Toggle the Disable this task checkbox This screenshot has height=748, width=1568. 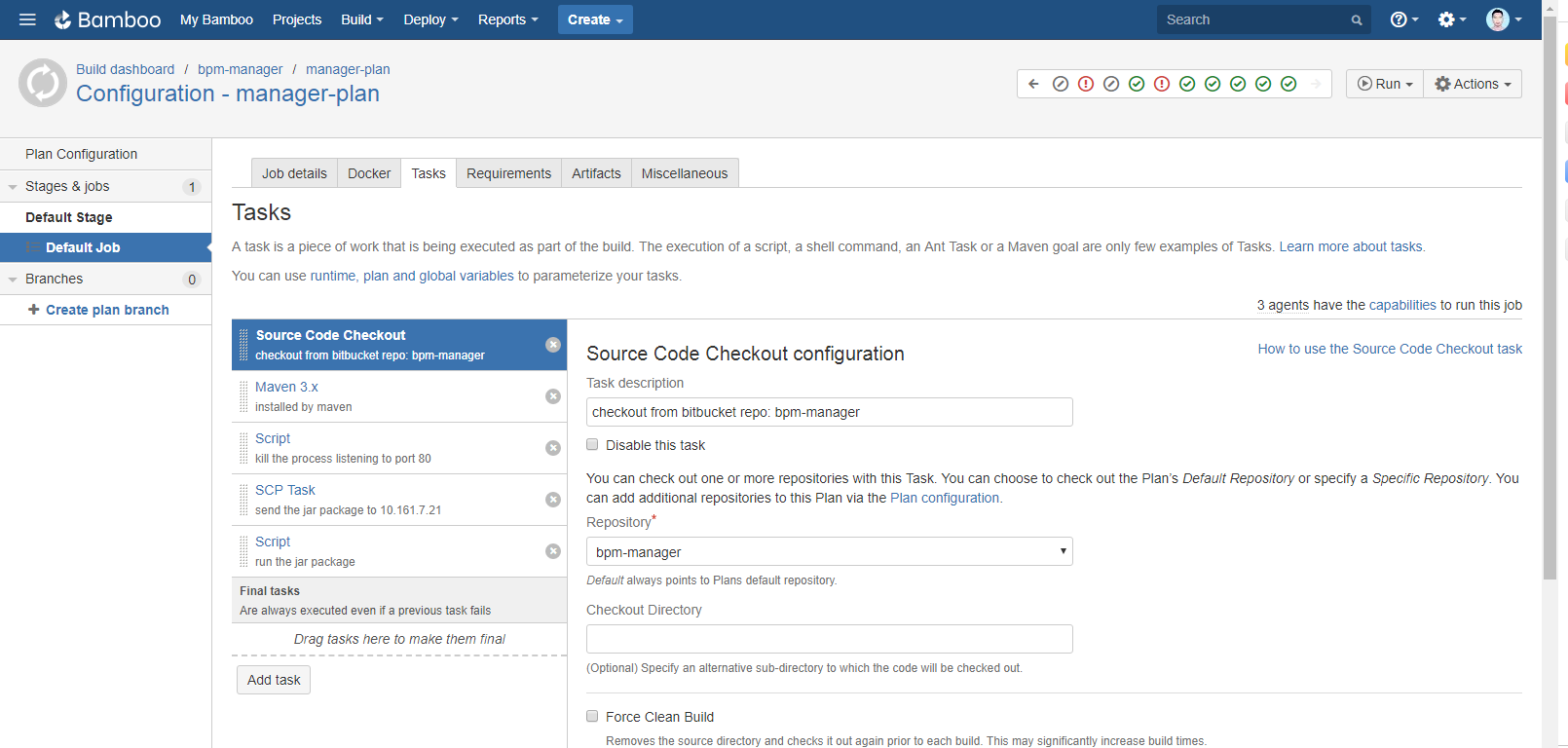(x=592, y=444)
